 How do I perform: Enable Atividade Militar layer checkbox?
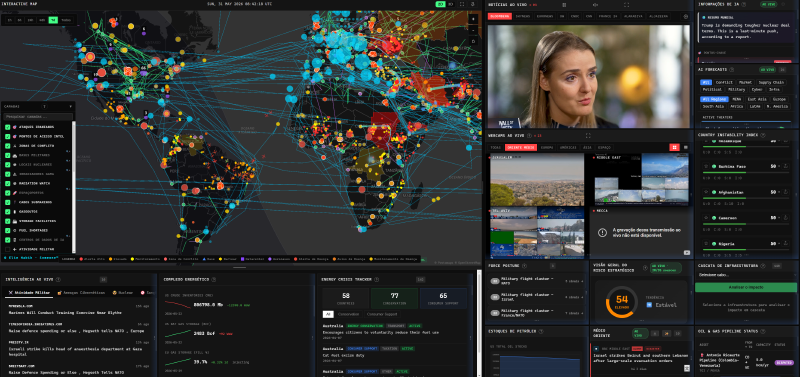point(8,249)
